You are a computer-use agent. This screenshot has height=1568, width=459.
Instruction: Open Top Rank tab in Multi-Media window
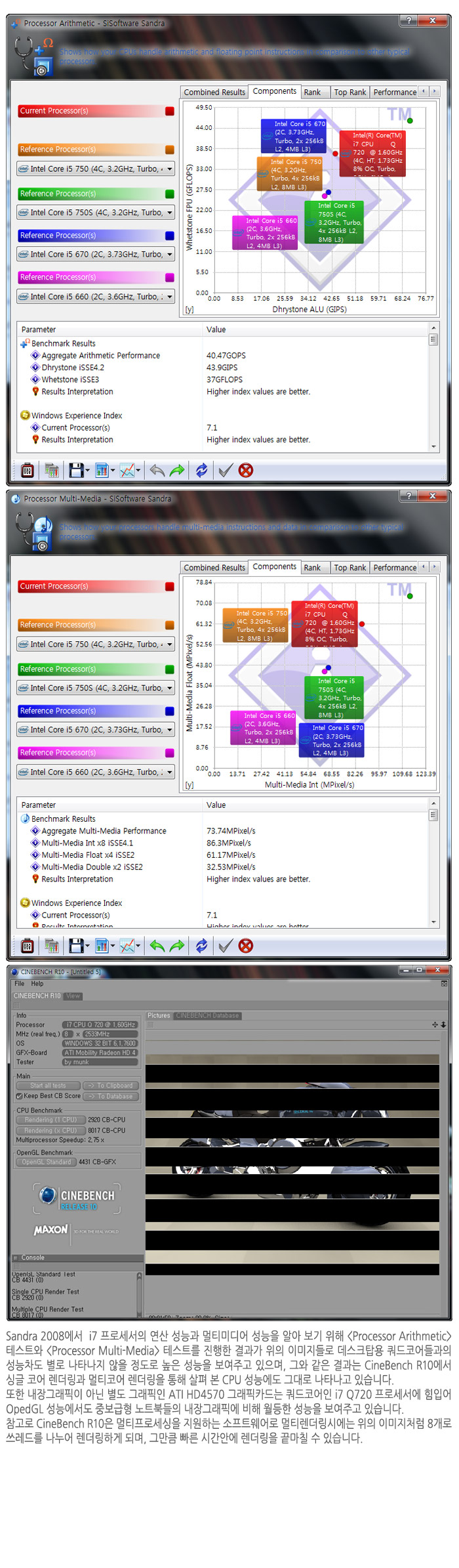349,567
